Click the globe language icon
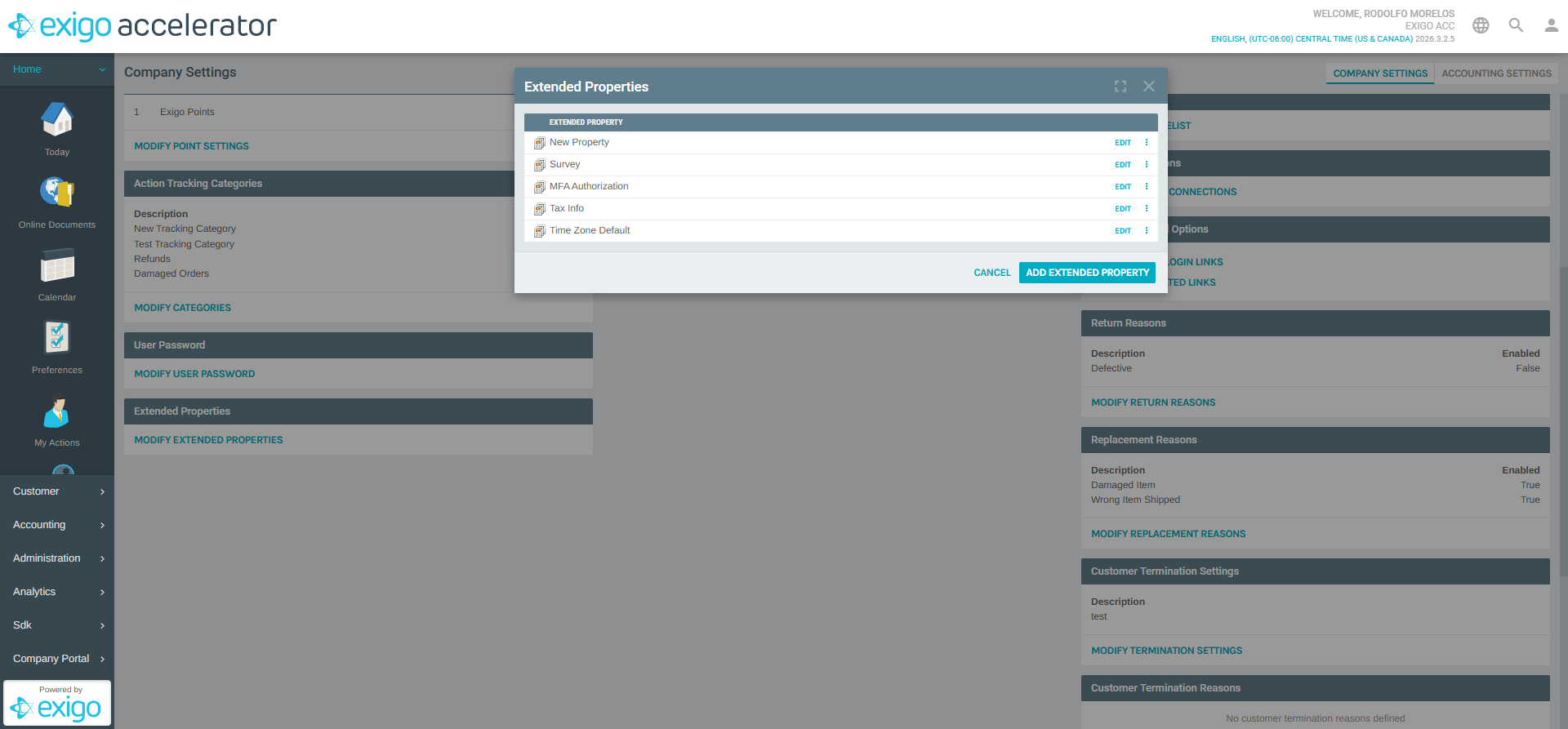This screenshot has width=1568, height=729. 1481,25
